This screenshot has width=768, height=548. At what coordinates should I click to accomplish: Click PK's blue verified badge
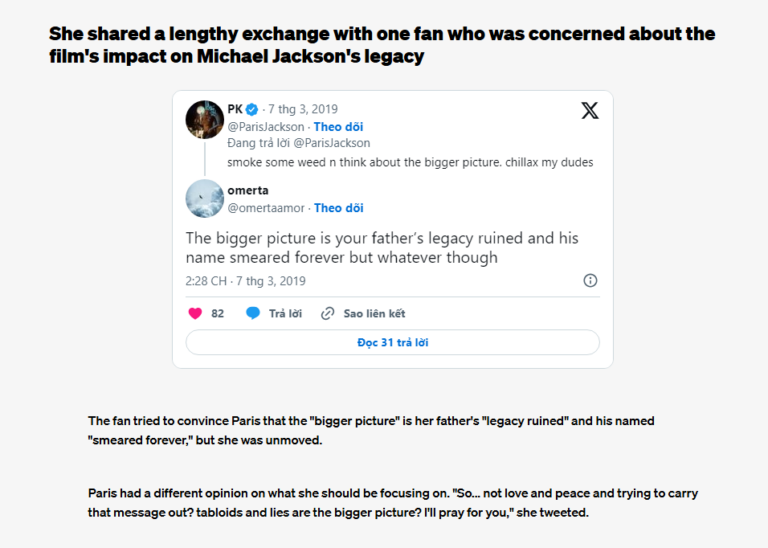[252, 109]
